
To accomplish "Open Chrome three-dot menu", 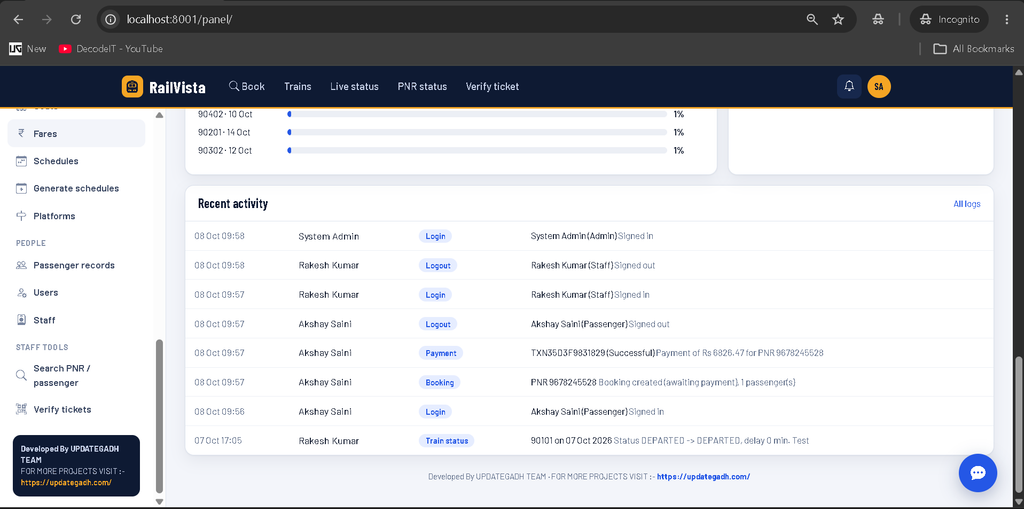I will tap(1006, 20).
